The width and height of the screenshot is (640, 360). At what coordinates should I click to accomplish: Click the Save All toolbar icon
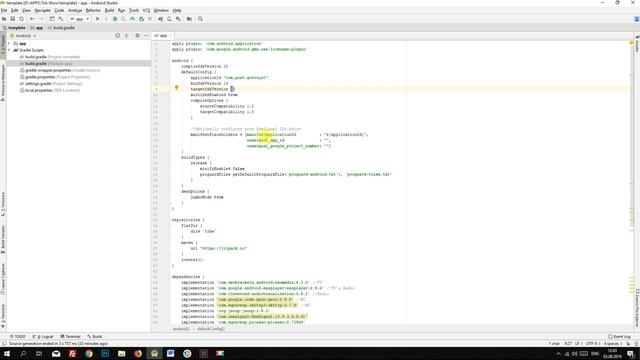(13, 19)
